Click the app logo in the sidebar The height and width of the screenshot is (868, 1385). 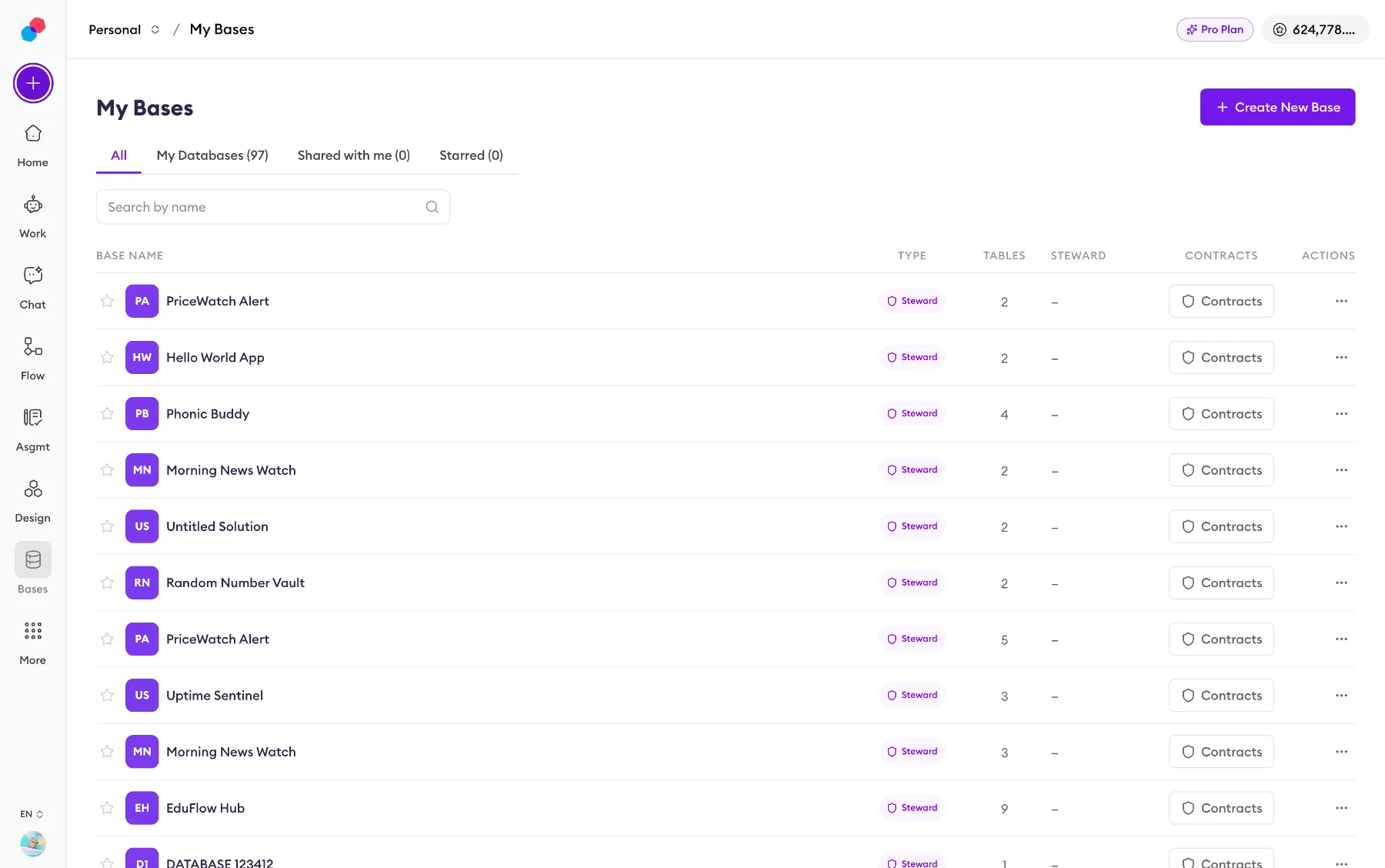click(33, 29)
